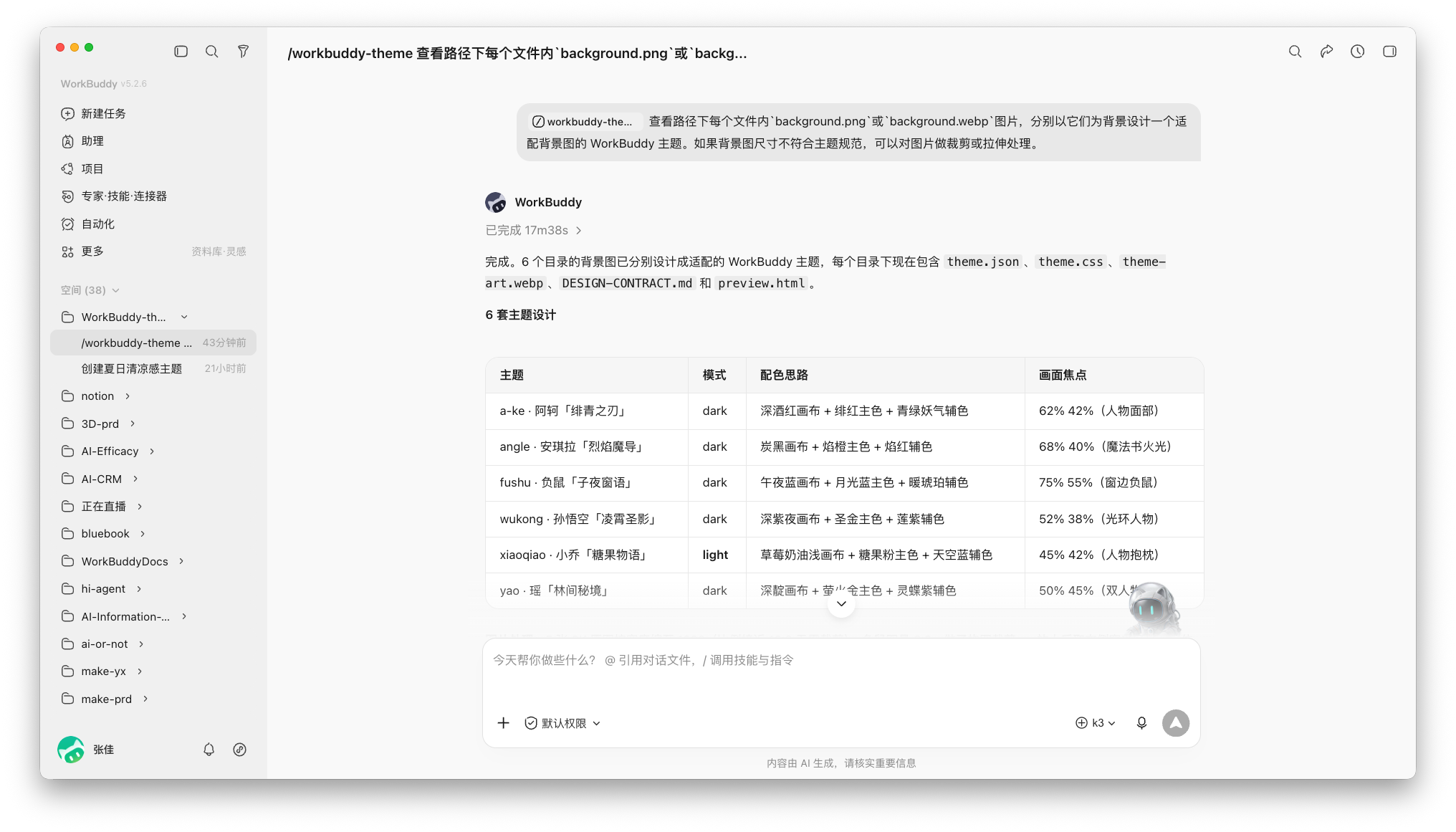The image size is (1456, 832).
Task: Toggle the sidebar panel icon
Action: point(181,52)
